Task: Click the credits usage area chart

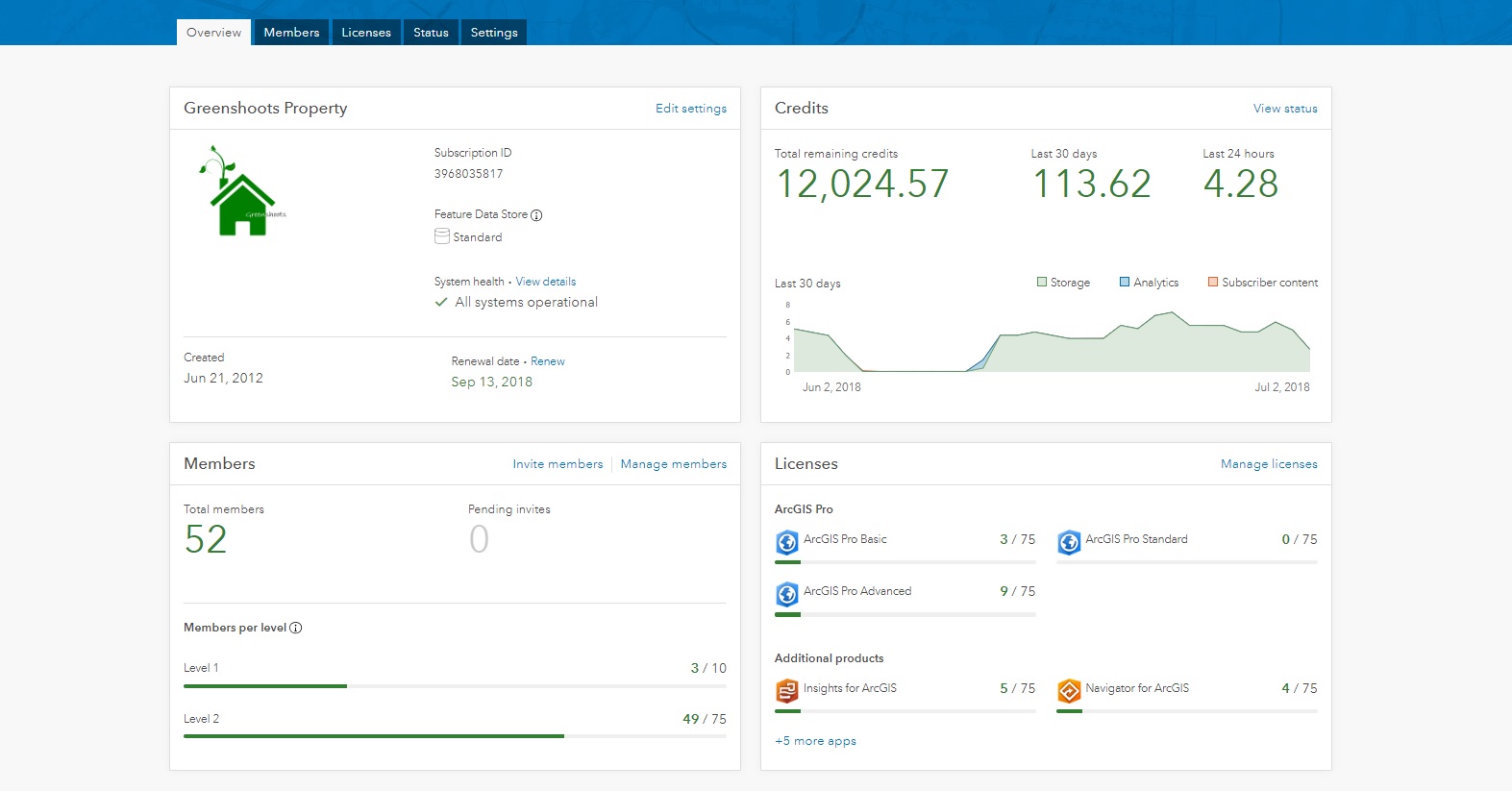Action: coord(1053,341)
